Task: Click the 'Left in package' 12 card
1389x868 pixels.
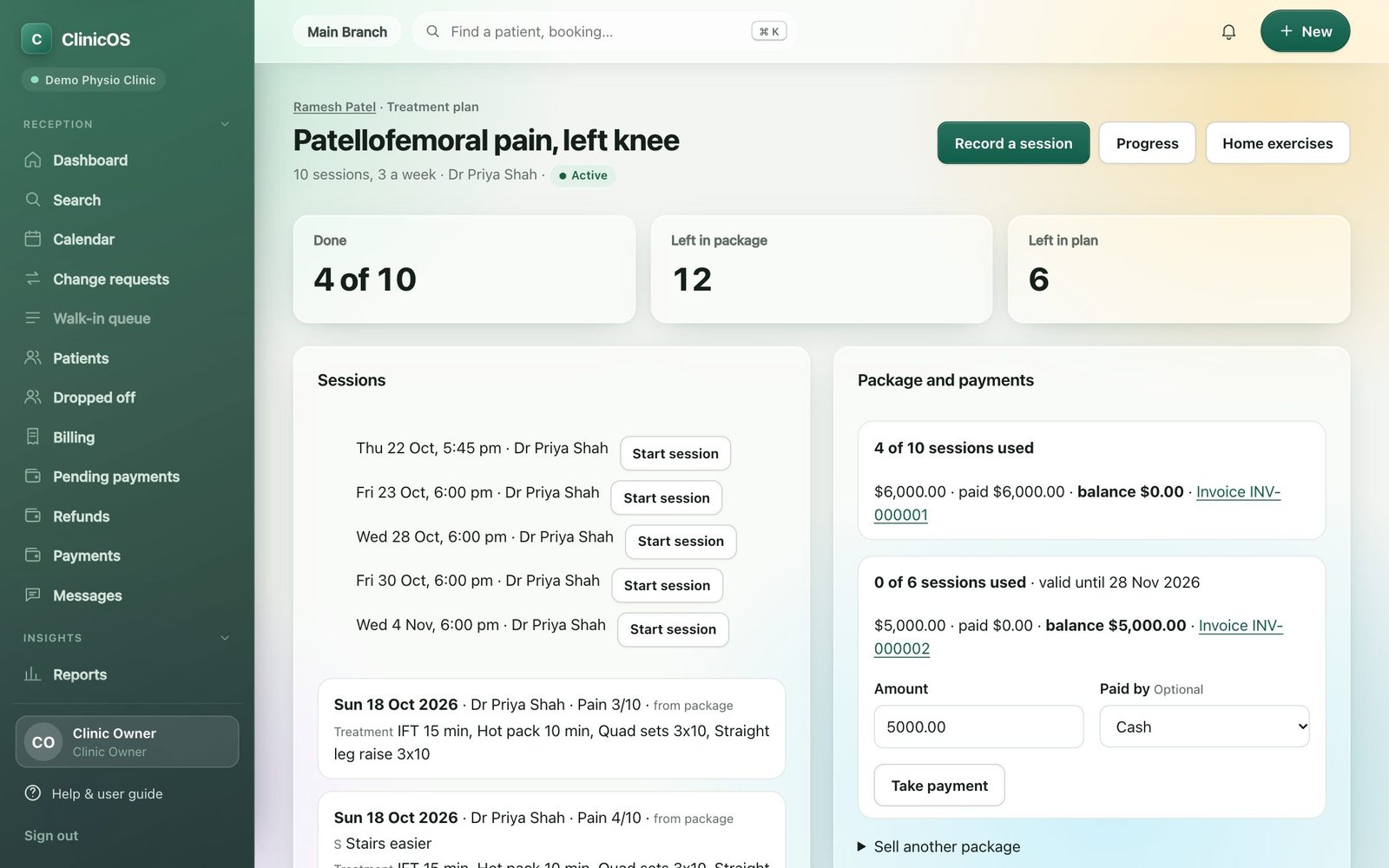Action: (x=821, y=269)
